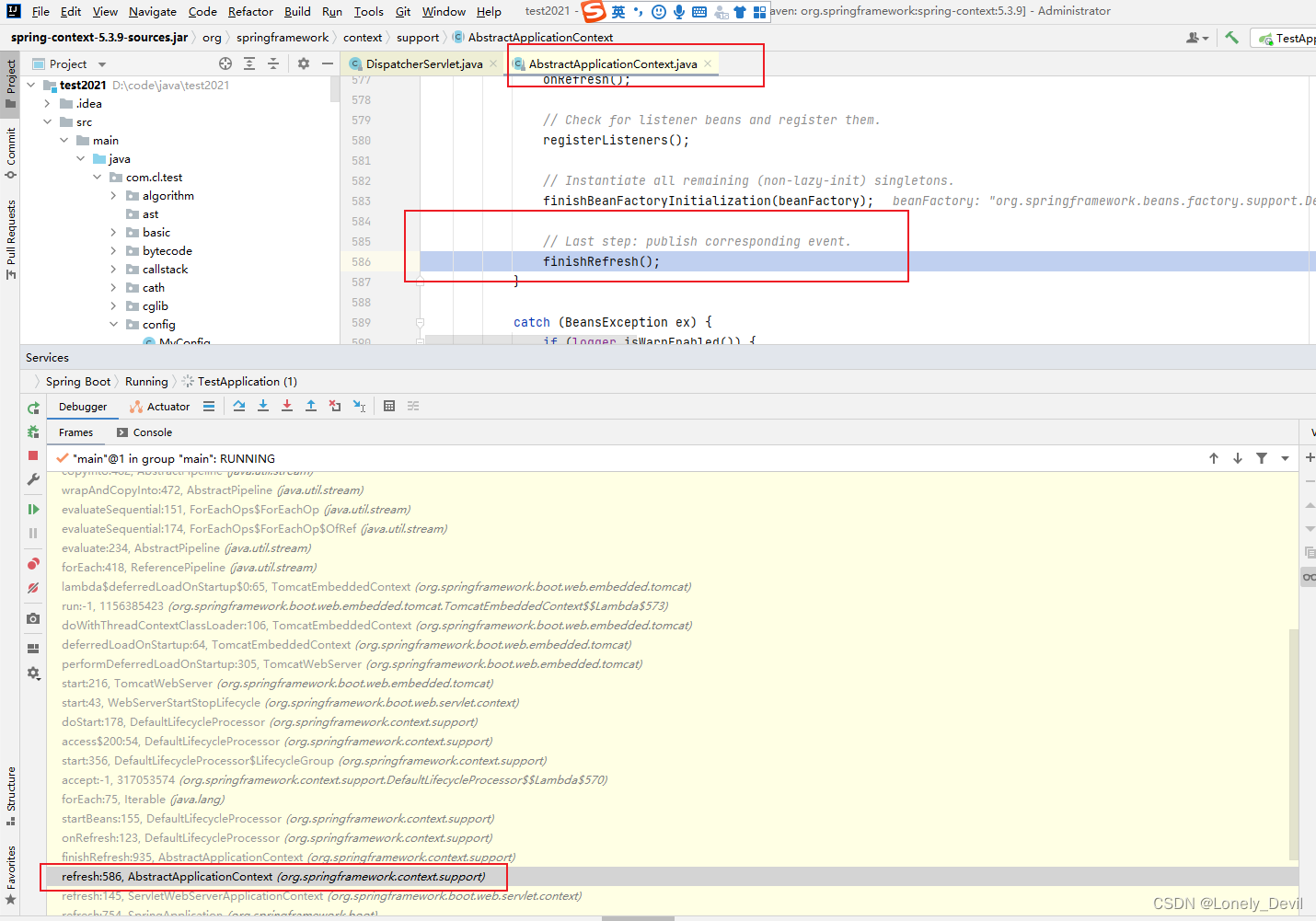Viewport: 1316px width, 921px height.
Task: Close the AbstractApplicationContext.java tab
Action: click(708, 63)
